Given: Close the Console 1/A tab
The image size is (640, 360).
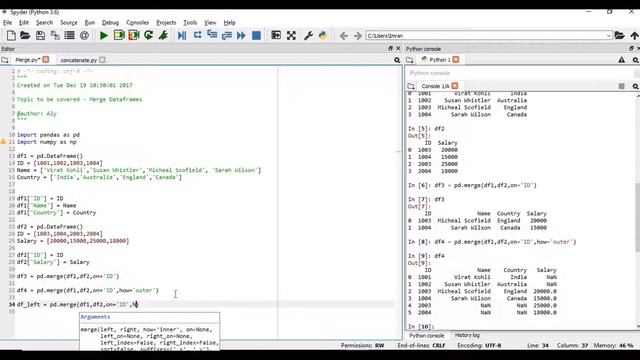Looking at the screenshot, I should tap(455, 86).
